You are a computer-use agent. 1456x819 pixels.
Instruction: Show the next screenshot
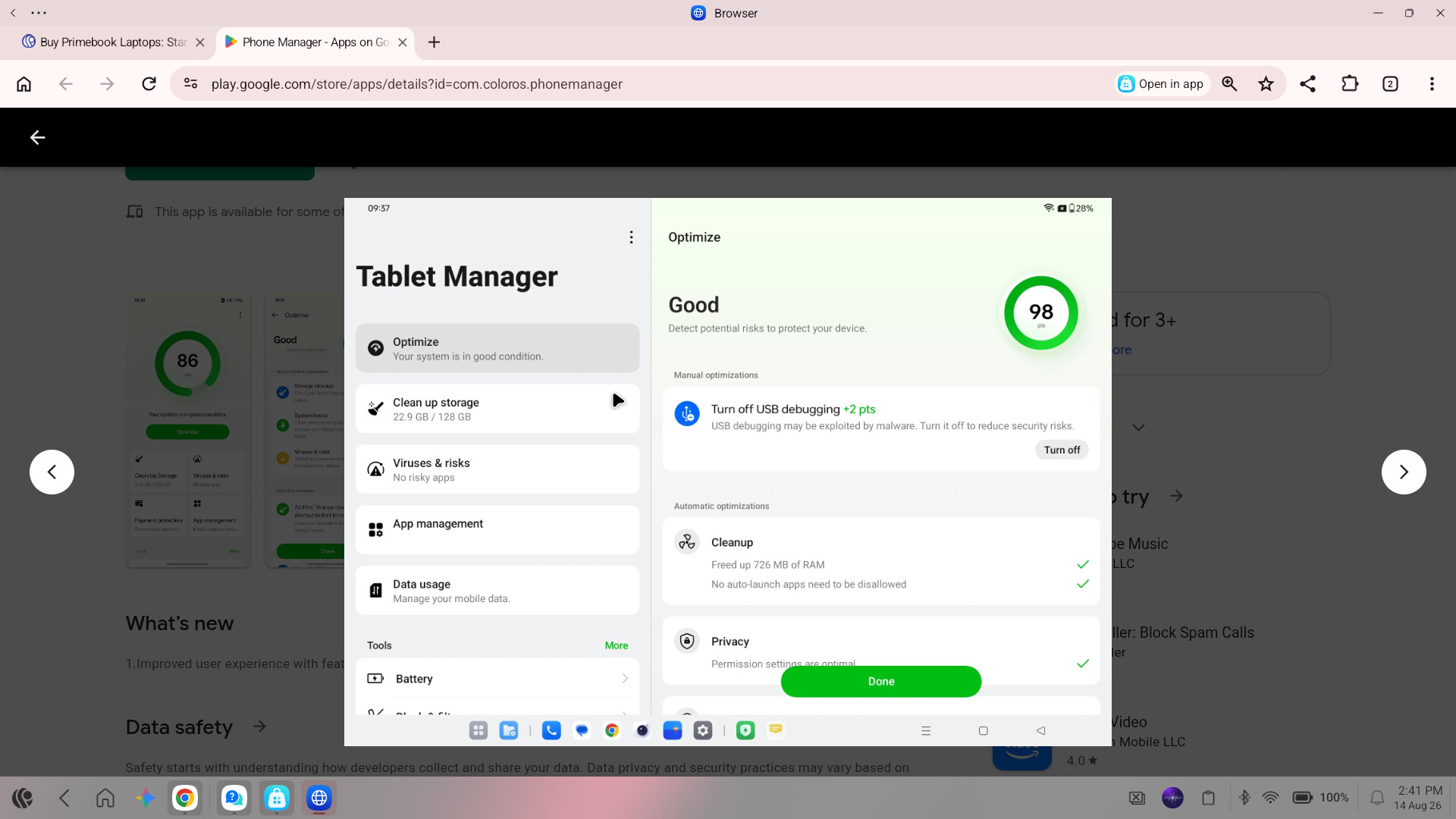pos(1404,472)
